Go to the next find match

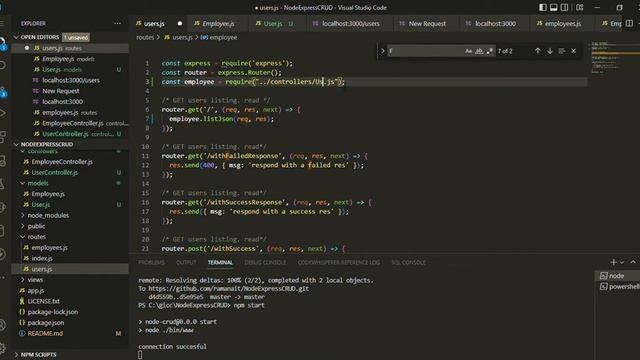coord(550,51)
